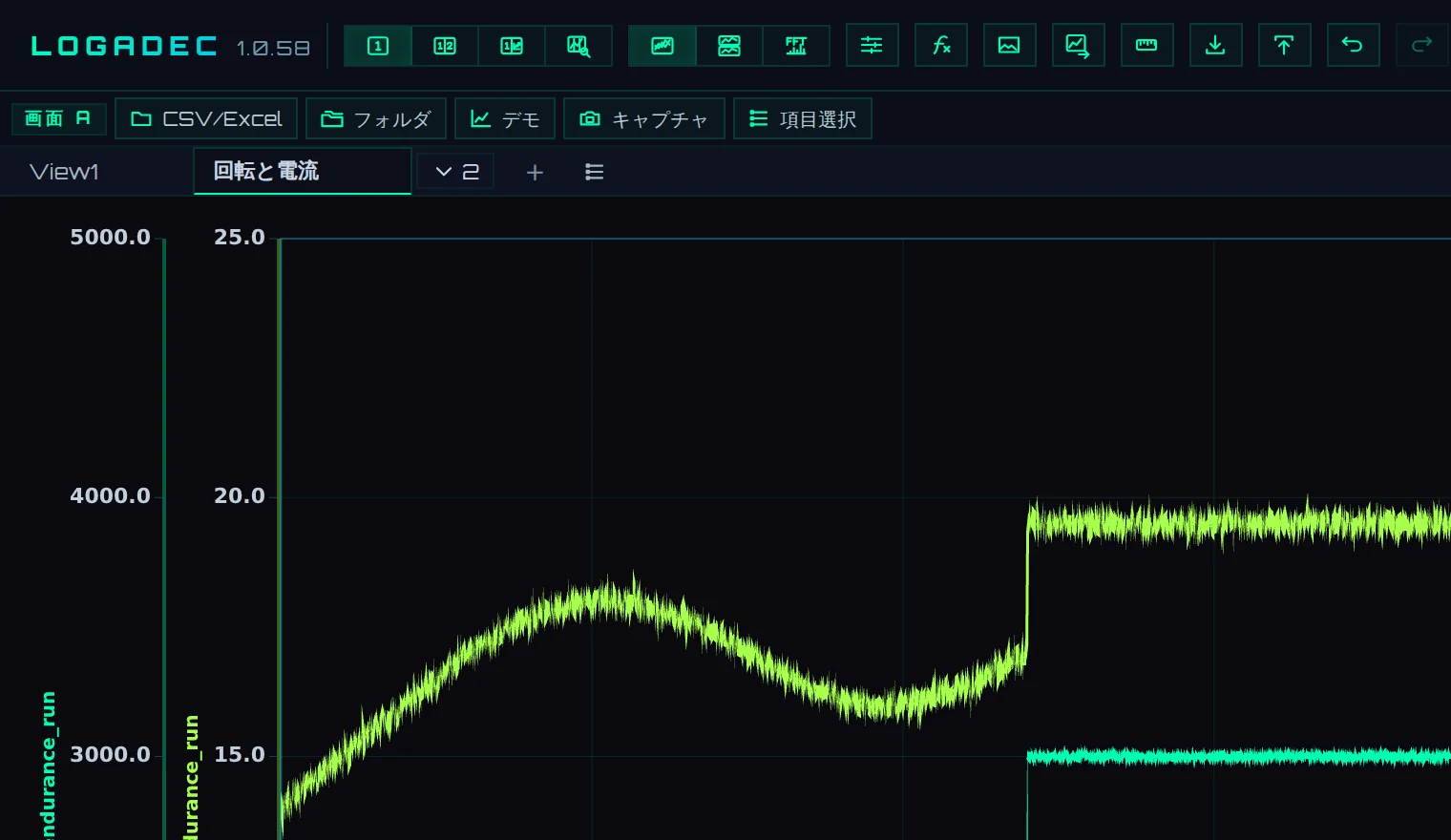Click the フォルダ folder button

click(376, 118)
